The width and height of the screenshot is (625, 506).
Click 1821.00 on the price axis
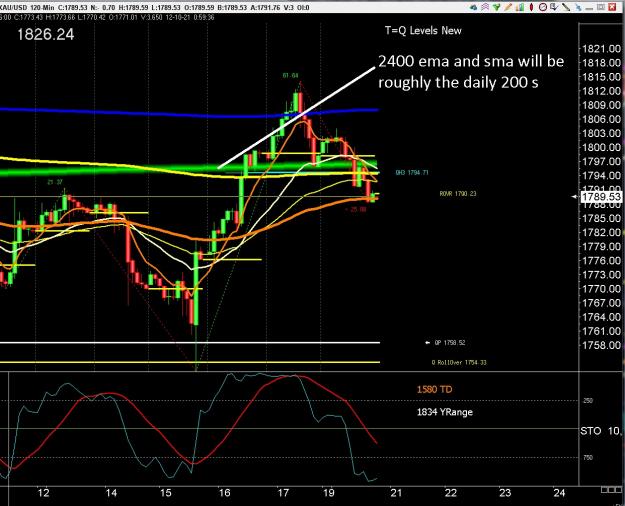point(601,49)
